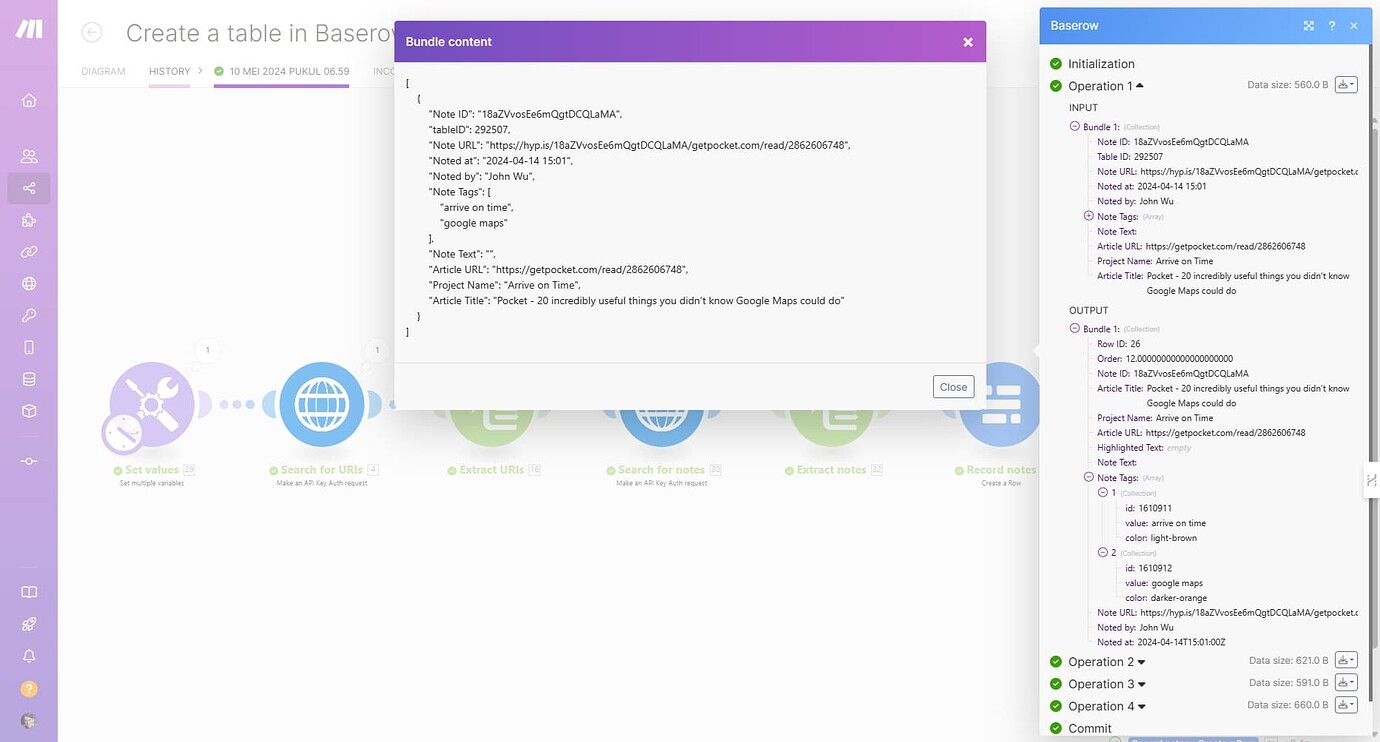
Task: Open Webhooks via the globe icon
Action: tap(29, 283)
